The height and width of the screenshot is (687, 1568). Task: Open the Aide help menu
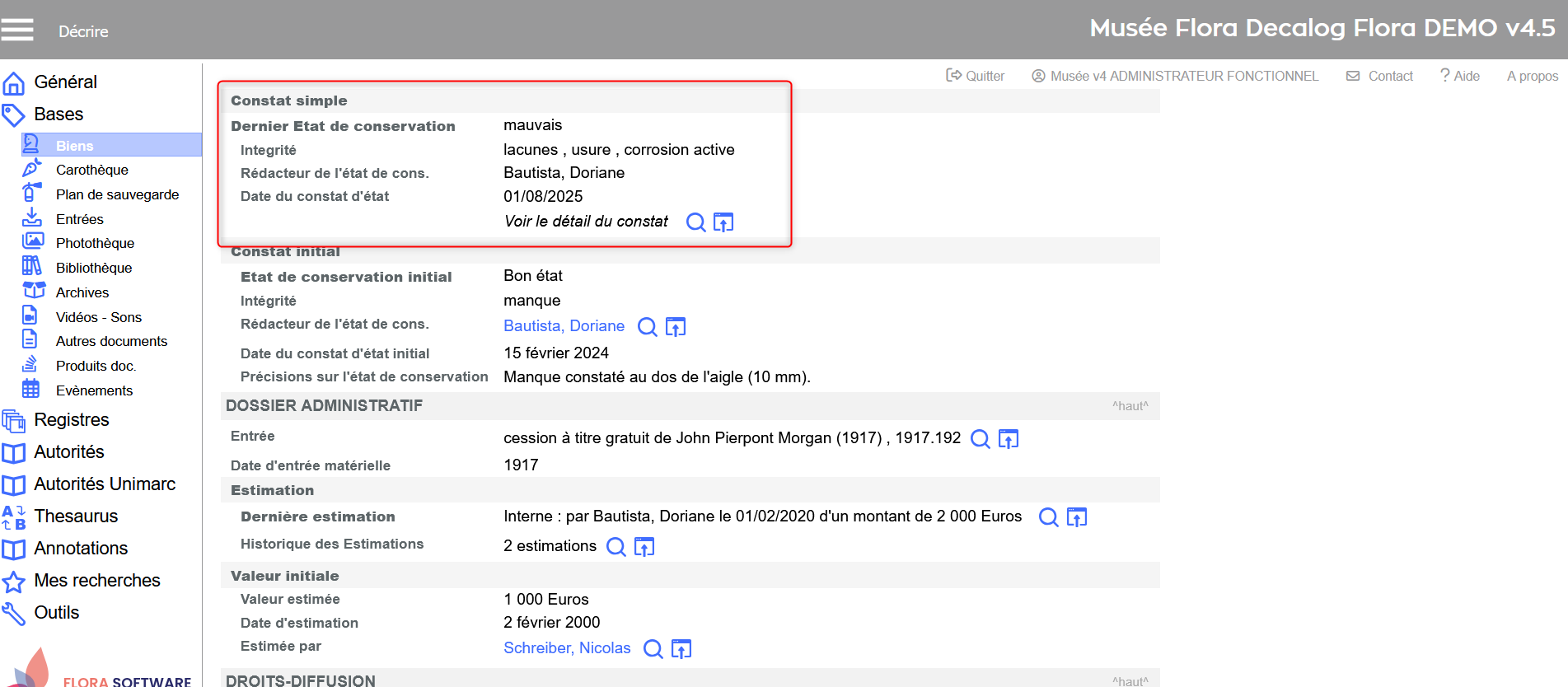pyautogui.click(x=1460, y=76)
